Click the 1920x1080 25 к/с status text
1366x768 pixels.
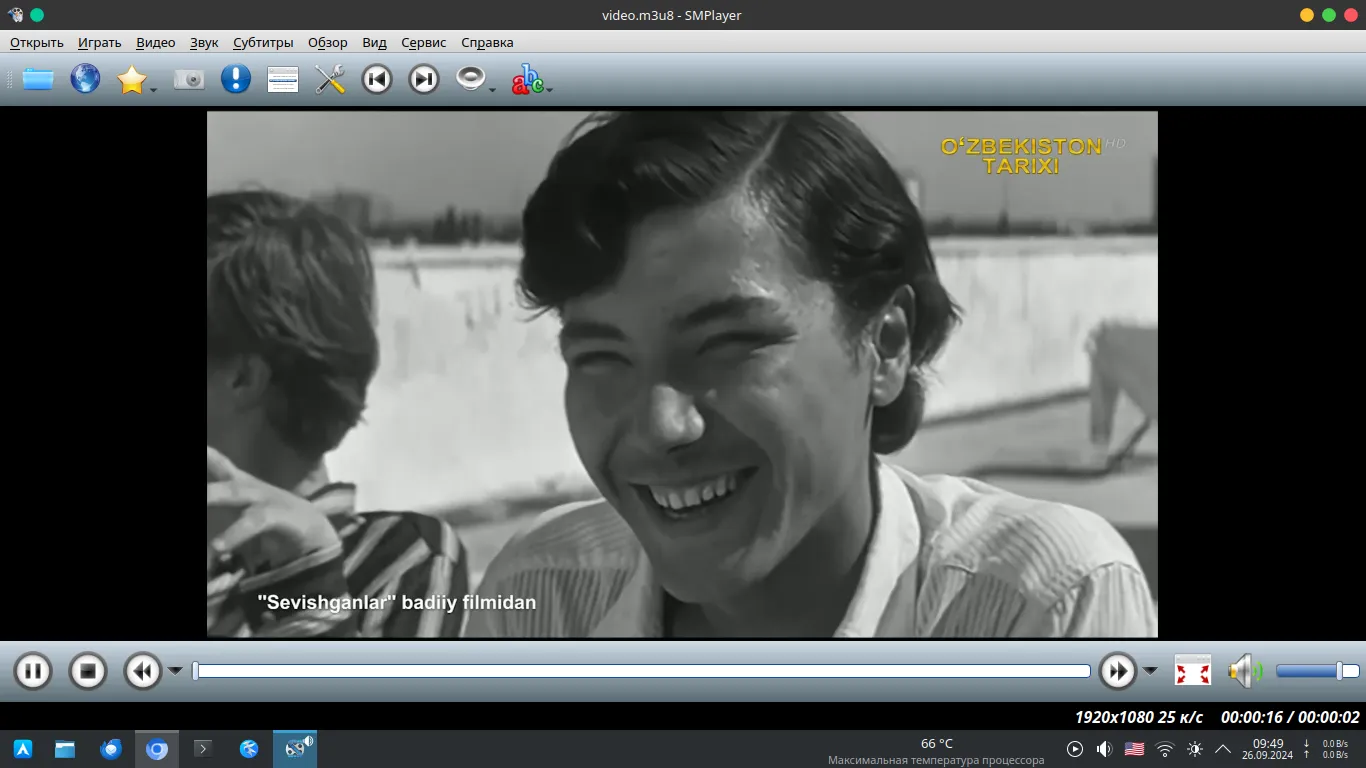(1139, 717)
